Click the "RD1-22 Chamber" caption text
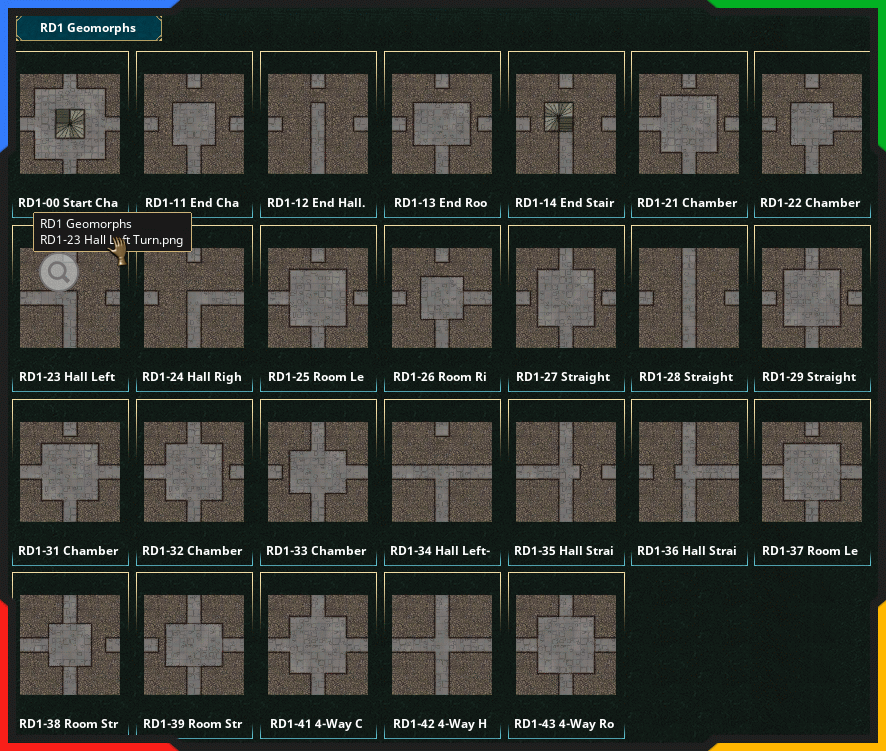This screenshot has width=886, height=751. [810, 203]
